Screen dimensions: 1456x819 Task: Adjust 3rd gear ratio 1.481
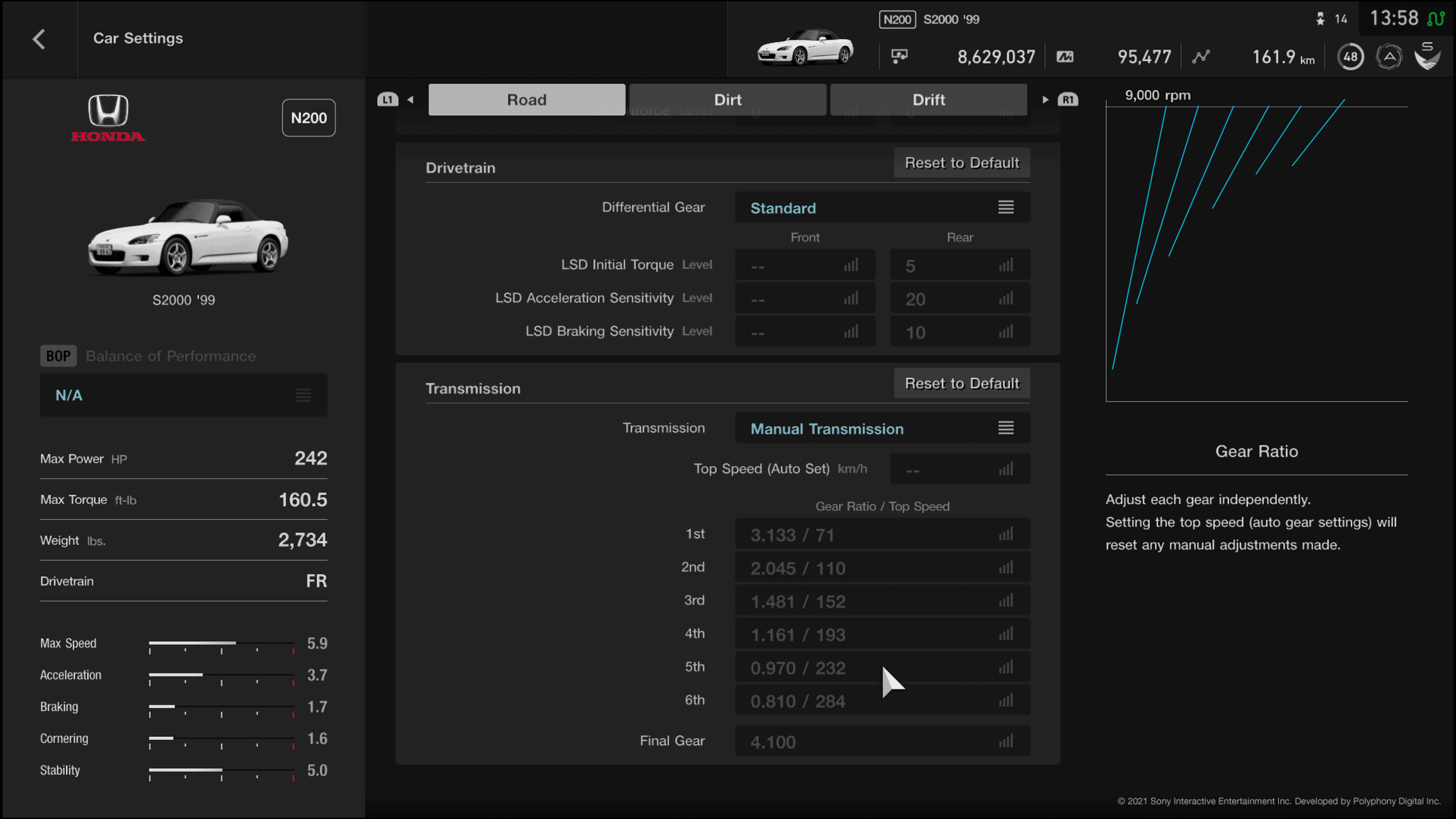coord(882,601)
